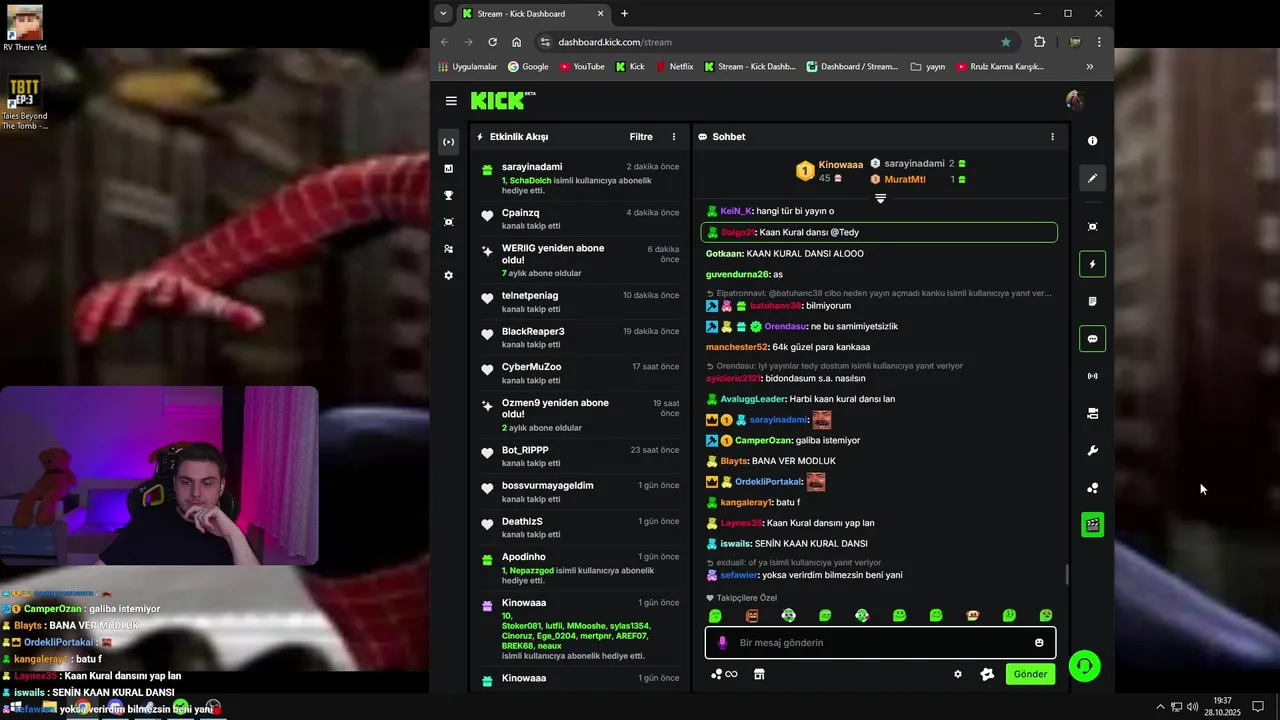Image resolution: width=1280 pixels, height=720 pixels.
Task: Click the microphone icon in message box
Action: point(722,643)
